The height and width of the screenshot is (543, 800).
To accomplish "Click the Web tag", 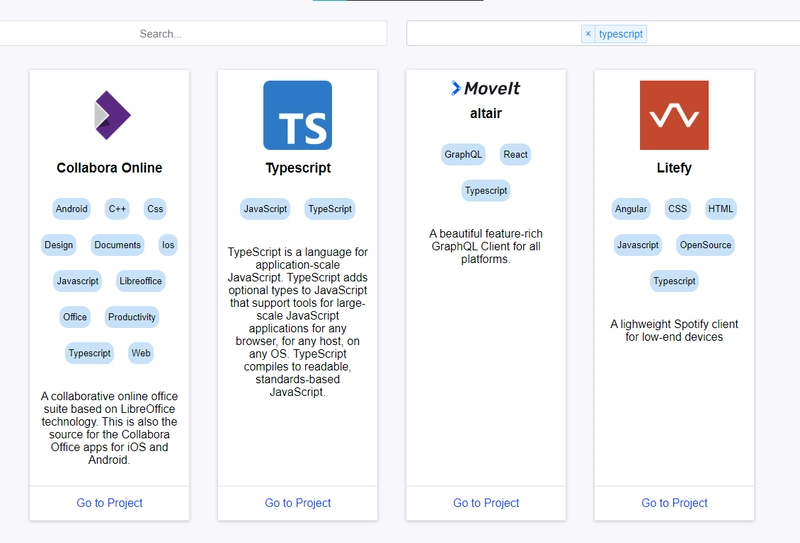I will coord(141,353).
